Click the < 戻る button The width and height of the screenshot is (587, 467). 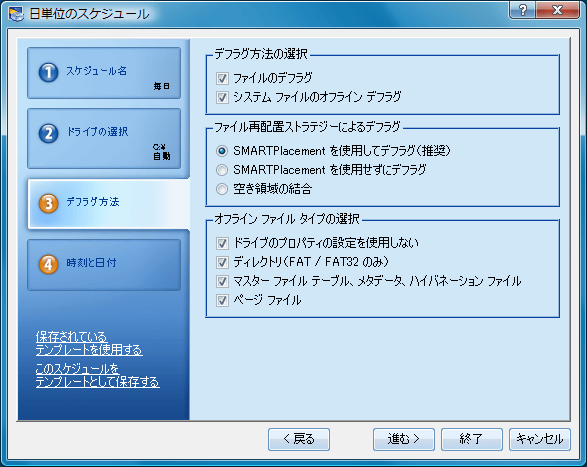[299, 439]
